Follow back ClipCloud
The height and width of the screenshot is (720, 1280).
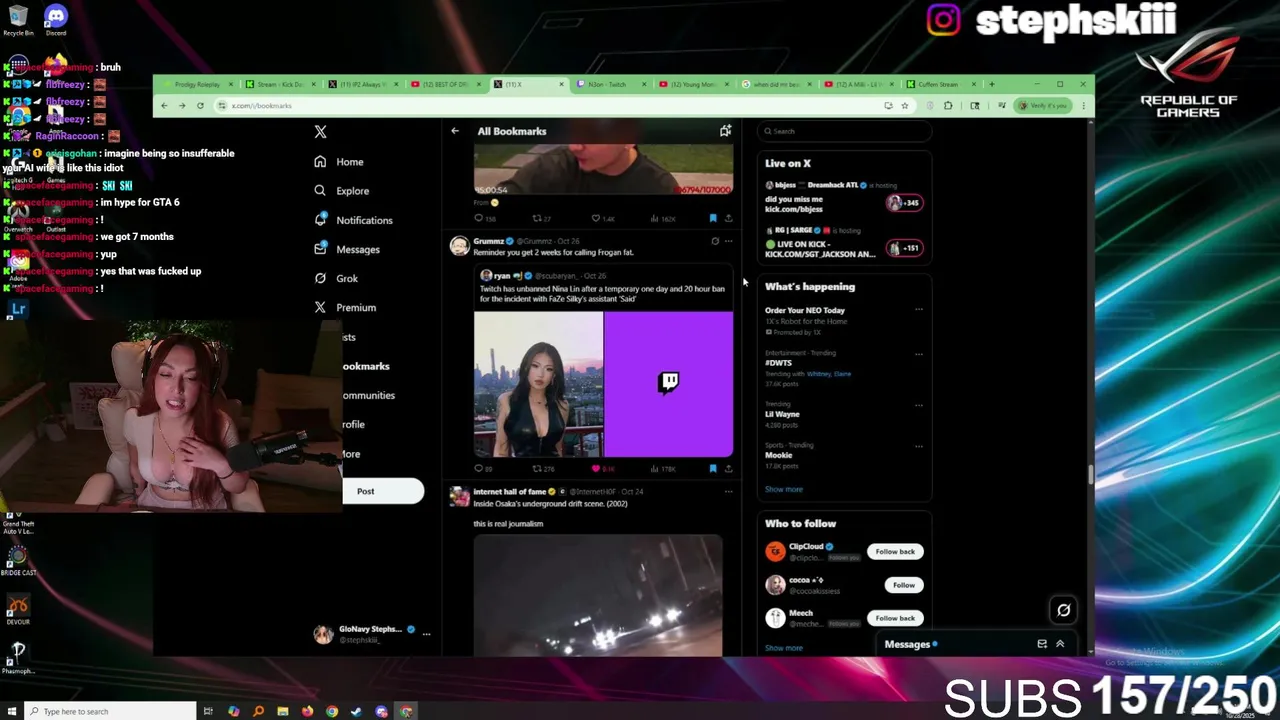(895, 551)
